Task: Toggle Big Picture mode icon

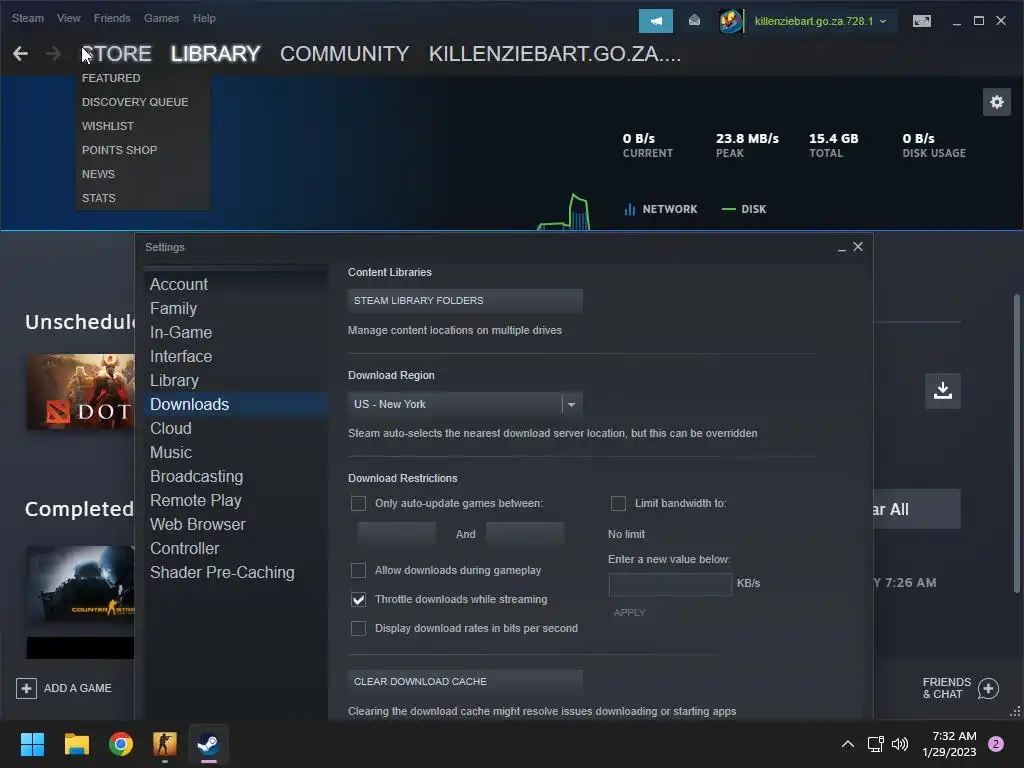Action: 921,21
